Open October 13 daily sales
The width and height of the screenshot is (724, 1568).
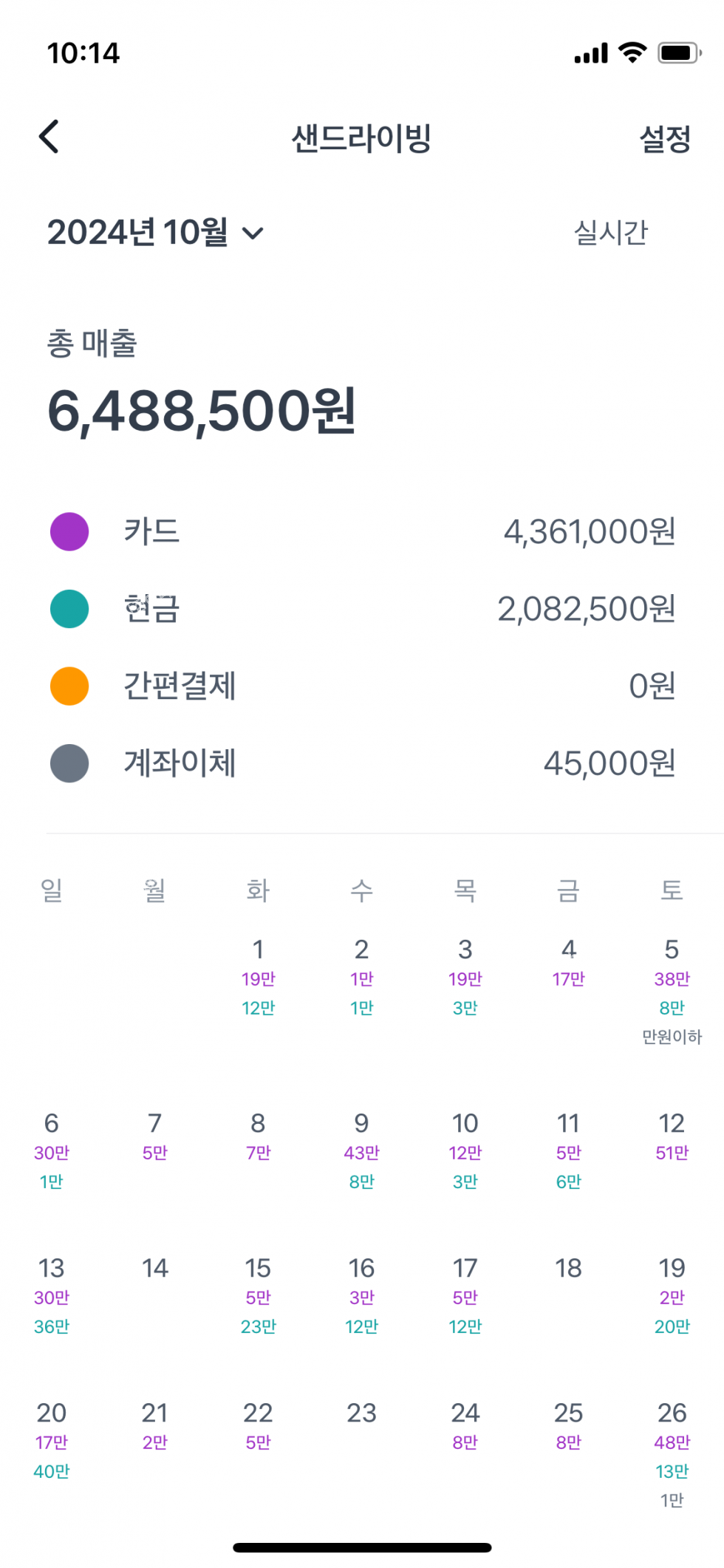pyautogui.click(x=52, y=1268)
